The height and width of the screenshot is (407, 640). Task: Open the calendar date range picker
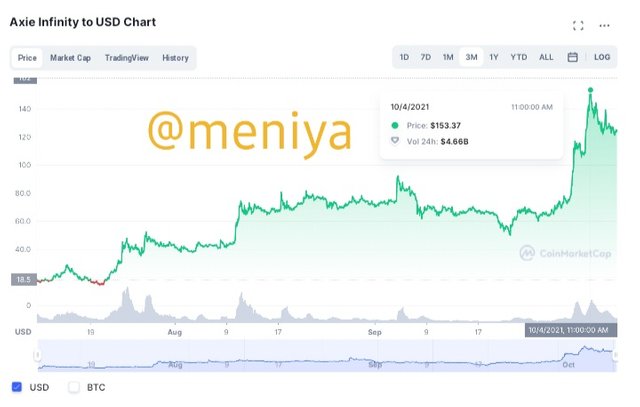click(572, 57)
